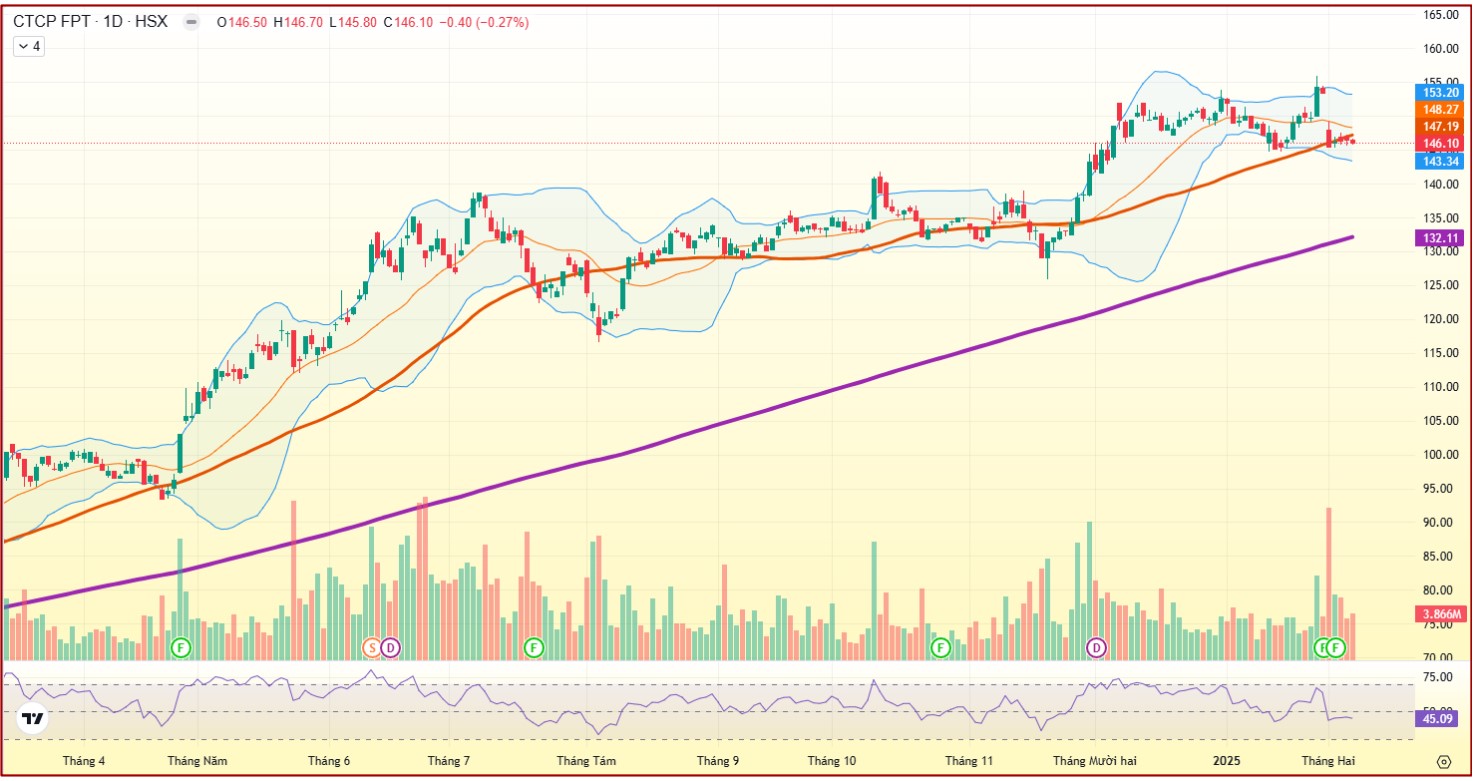Screen dimensions: 1477x781
Task: Click the 2025 time axis label
Action: click(x=1227, y=761)
